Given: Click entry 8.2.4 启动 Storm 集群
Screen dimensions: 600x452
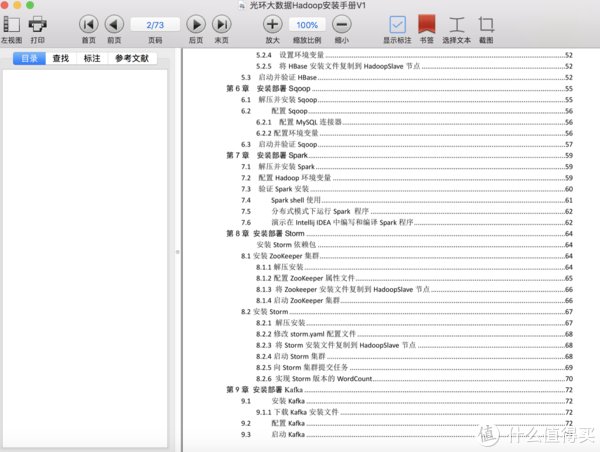Looking at the screenshot, I should (x=414, y=356).
